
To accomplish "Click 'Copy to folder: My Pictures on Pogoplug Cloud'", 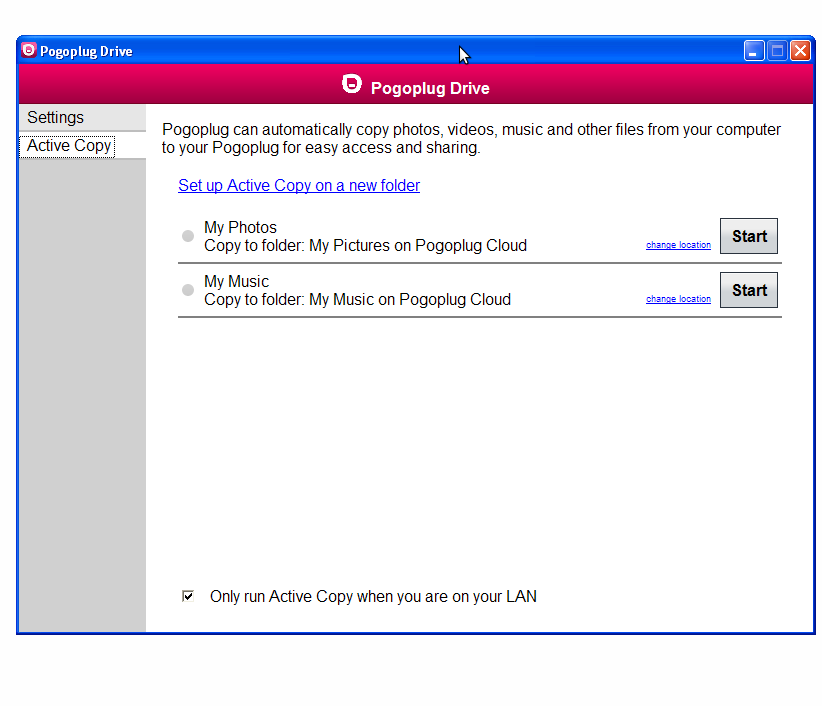I will click(x=365, y=246).
